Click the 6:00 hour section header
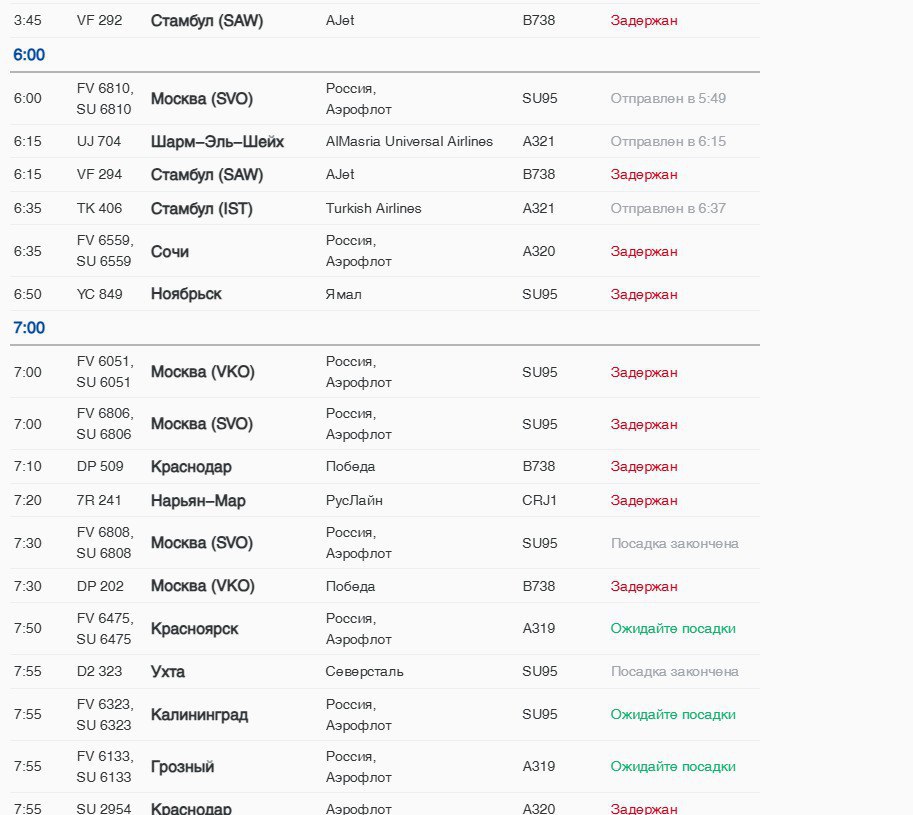The width and height of the screenshot is (913, 815). click(x=29, y=55)
